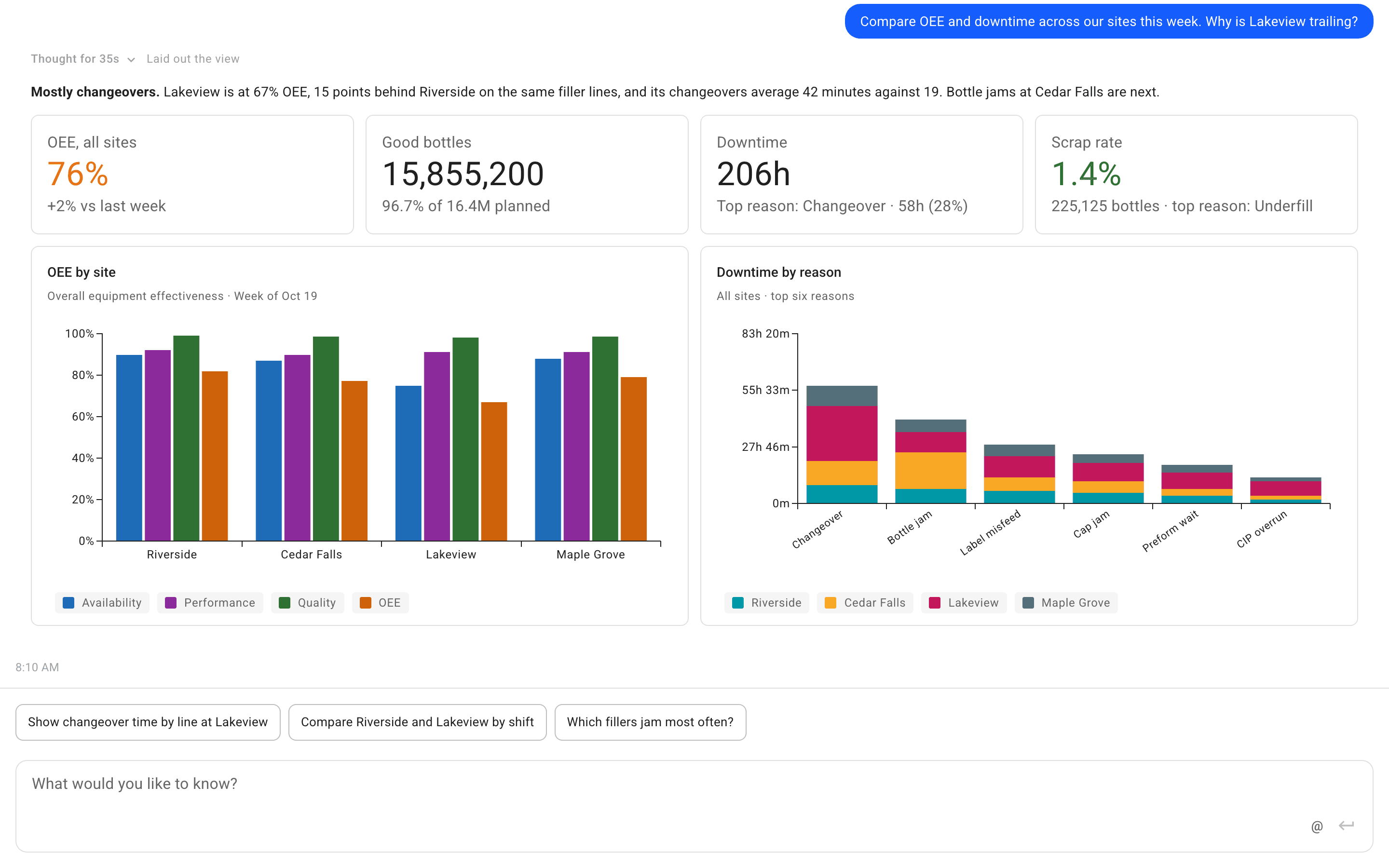Toggle the Availability legend item

(x=102, y=603)
